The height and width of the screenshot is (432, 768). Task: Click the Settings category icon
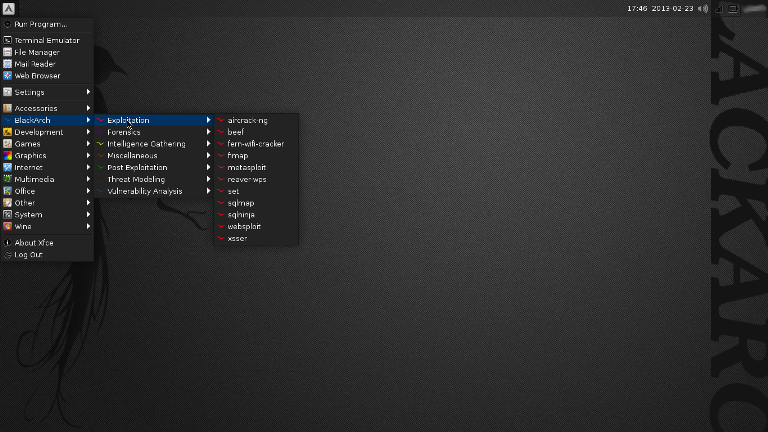tap(7, 92)
